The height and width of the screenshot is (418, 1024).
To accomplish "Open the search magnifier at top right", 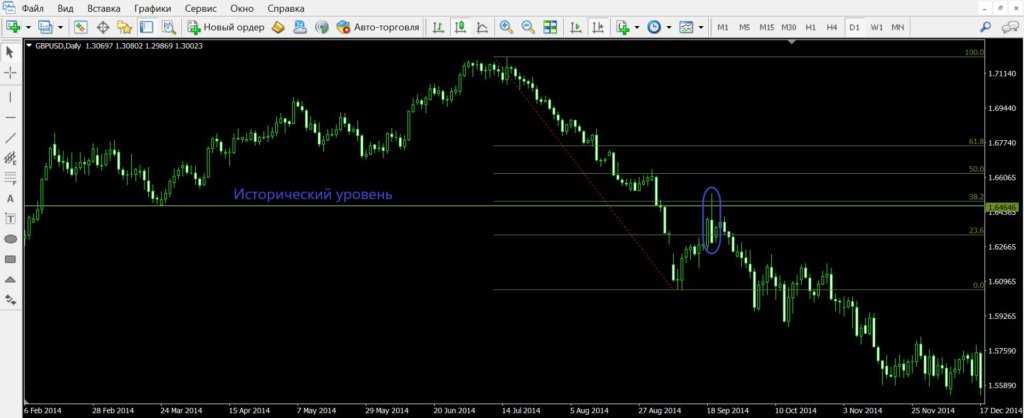I will 986,27.
